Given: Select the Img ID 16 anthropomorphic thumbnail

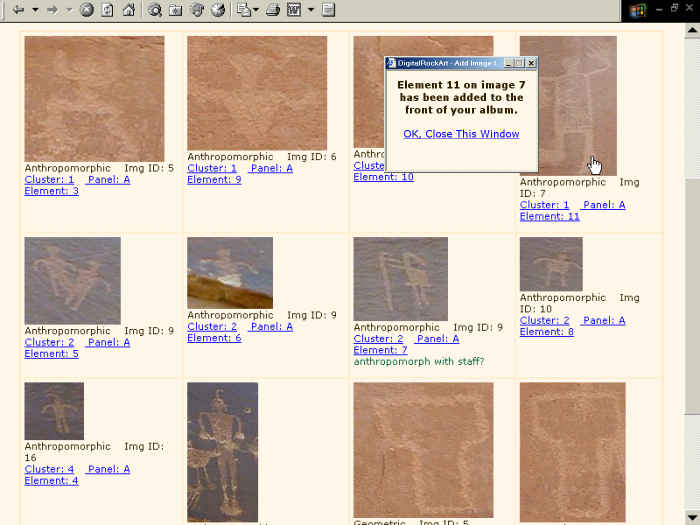Looking at the screenshot, I should pyautogui.click(x=54, y=411).
